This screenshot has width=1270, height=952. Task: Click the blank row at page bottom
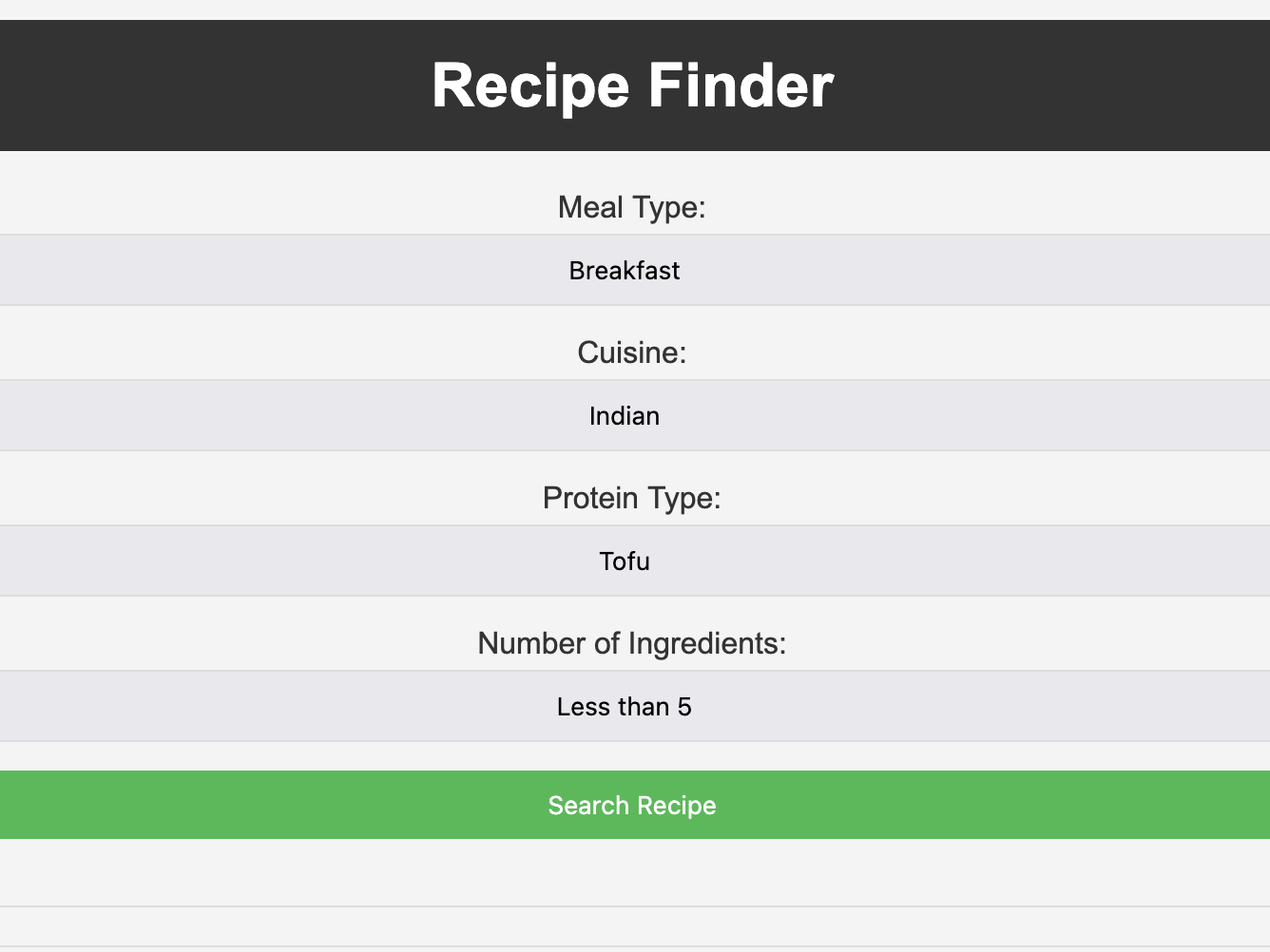click(632, 927)
